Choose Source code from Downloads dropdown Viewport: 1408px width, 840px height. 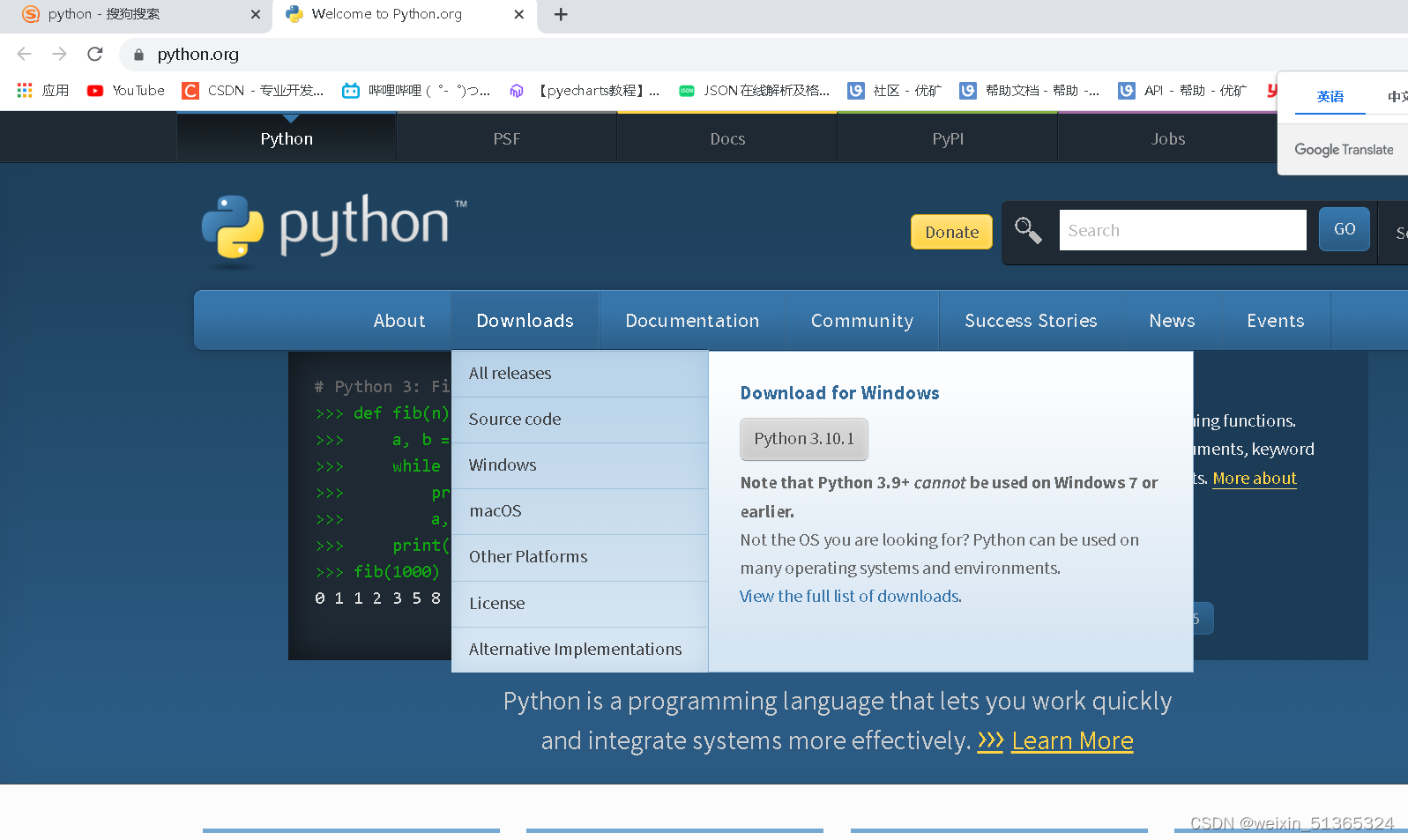point(579,420)
